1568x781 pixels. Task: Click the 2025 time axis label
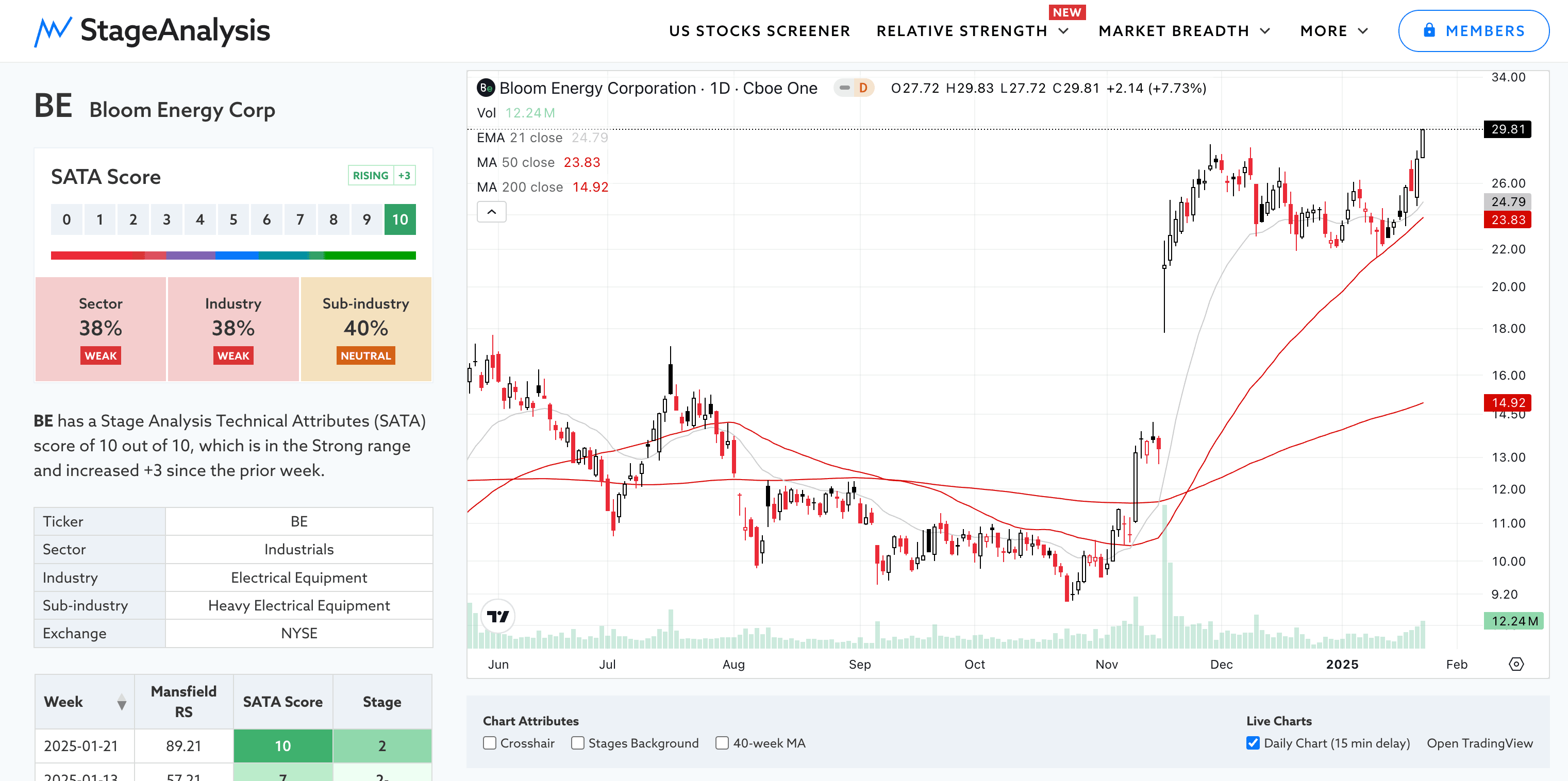click(x=1342, y=664)
